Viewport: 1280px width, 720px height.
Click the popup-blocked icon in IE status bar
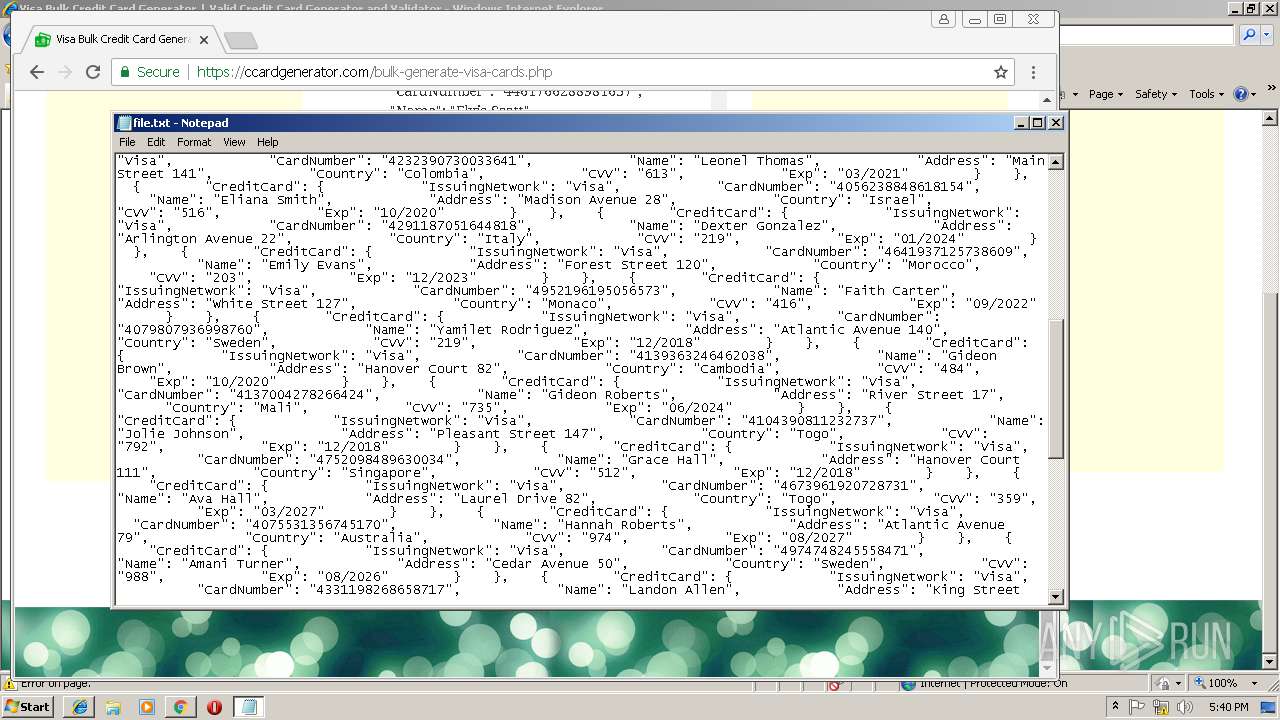[835, 684]
